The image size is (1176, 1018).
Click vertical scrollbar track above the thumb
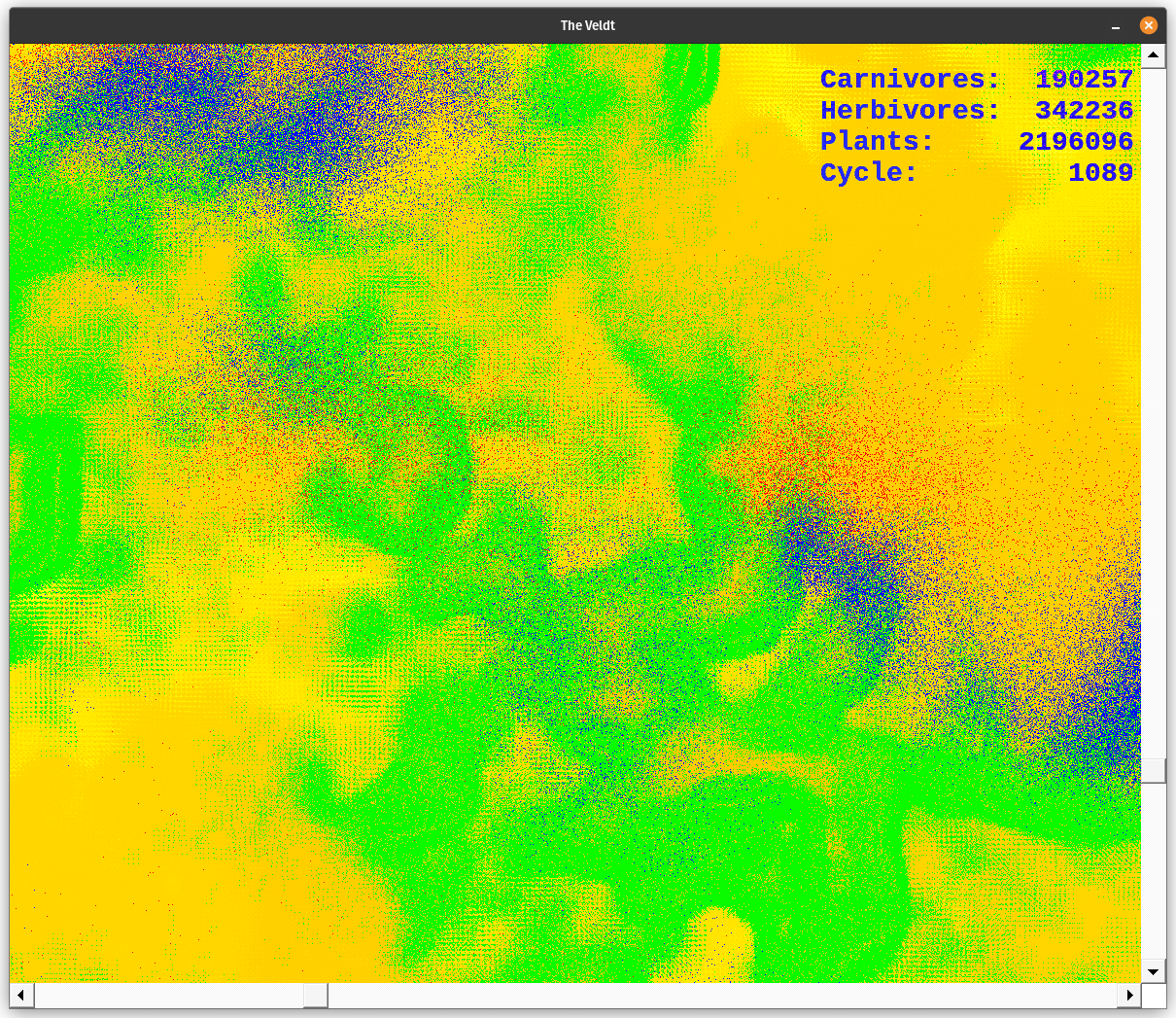pyautogui.click(x=1153, y=408)
